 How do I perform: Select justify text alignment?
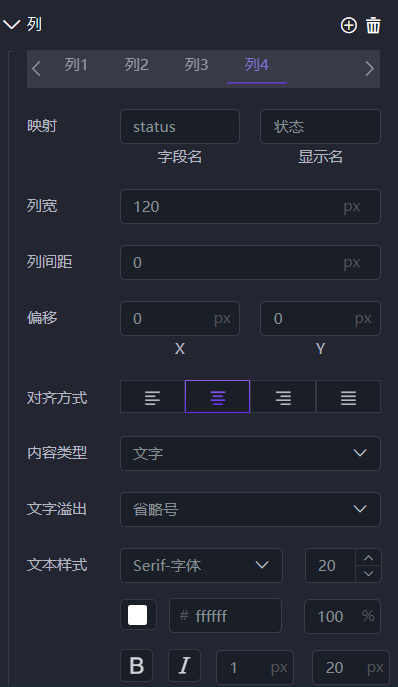click(348, 397)
